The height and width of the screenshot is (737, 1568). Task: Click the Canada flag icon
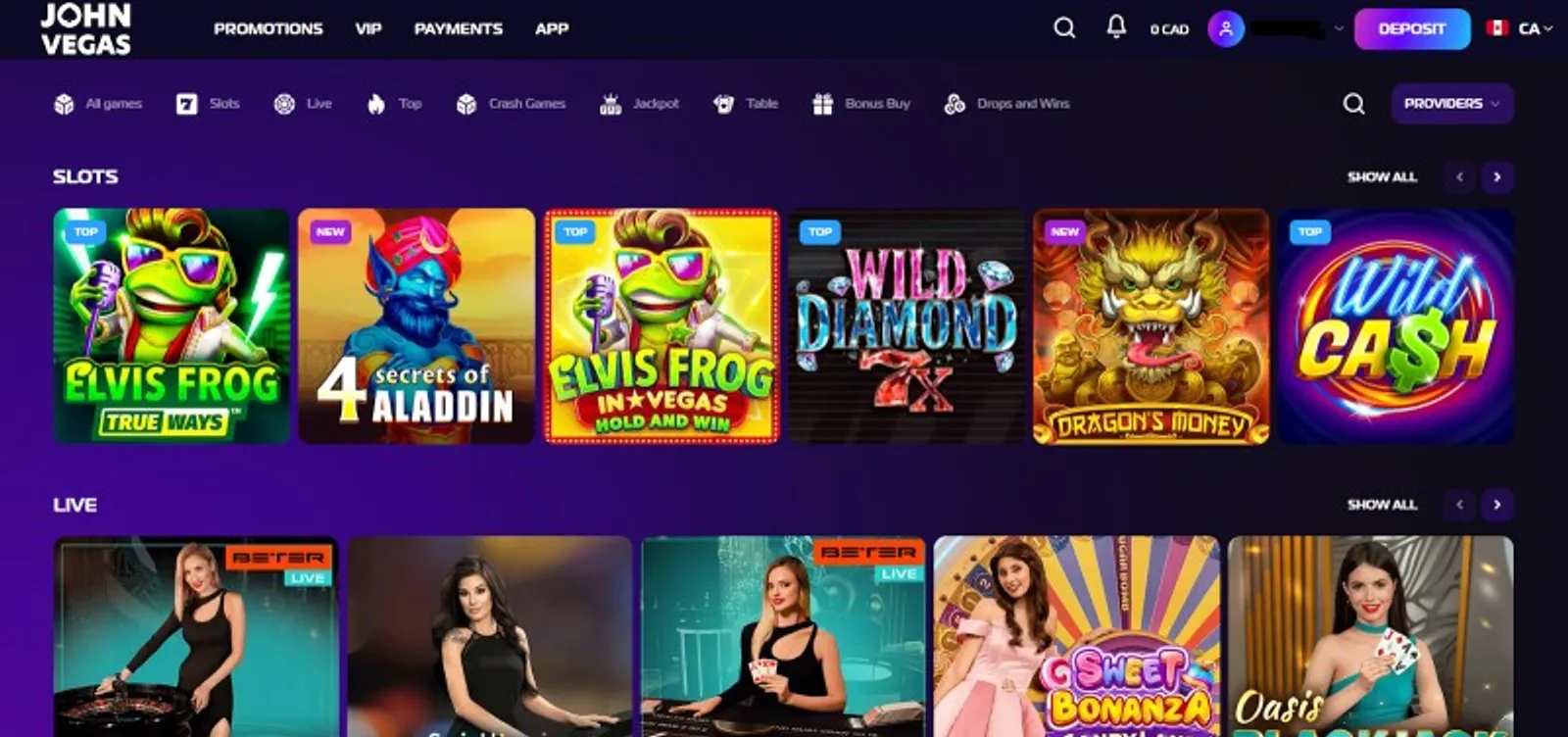(x=1496, y=28)
